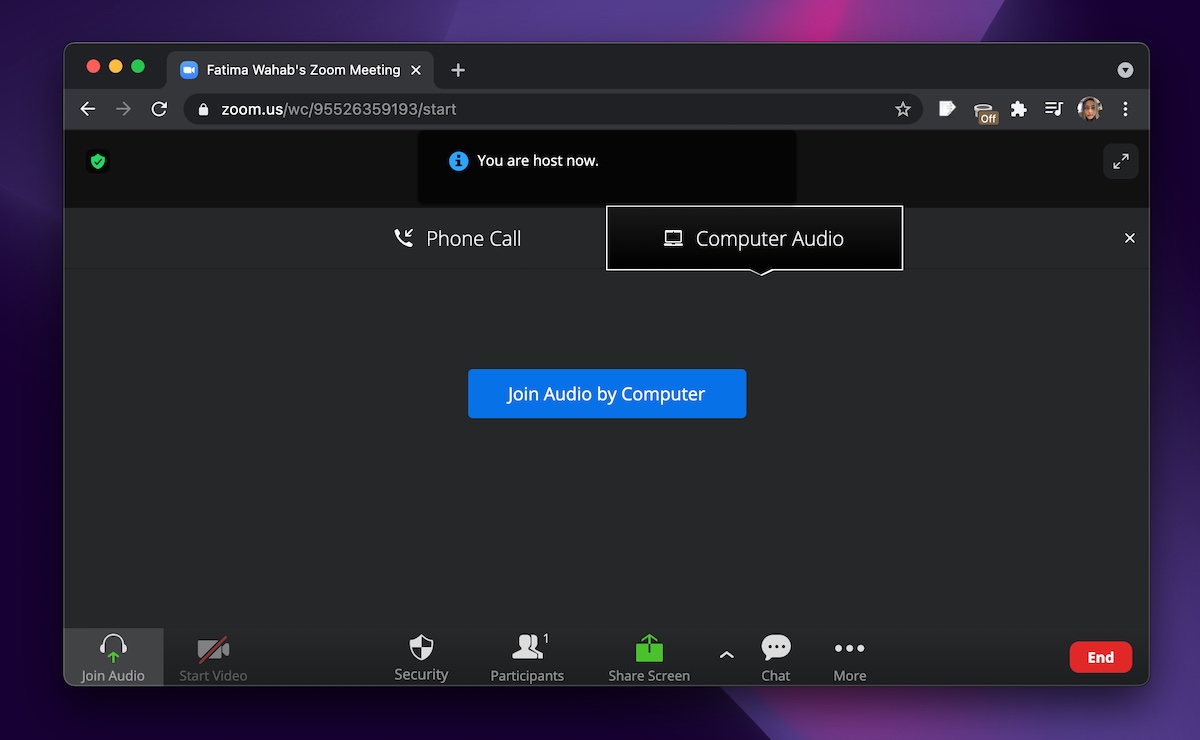Select the Fatima Wahab's Zoom Meeting tab
Screen dimensions: 1200x740
click(x=300, y=70)
